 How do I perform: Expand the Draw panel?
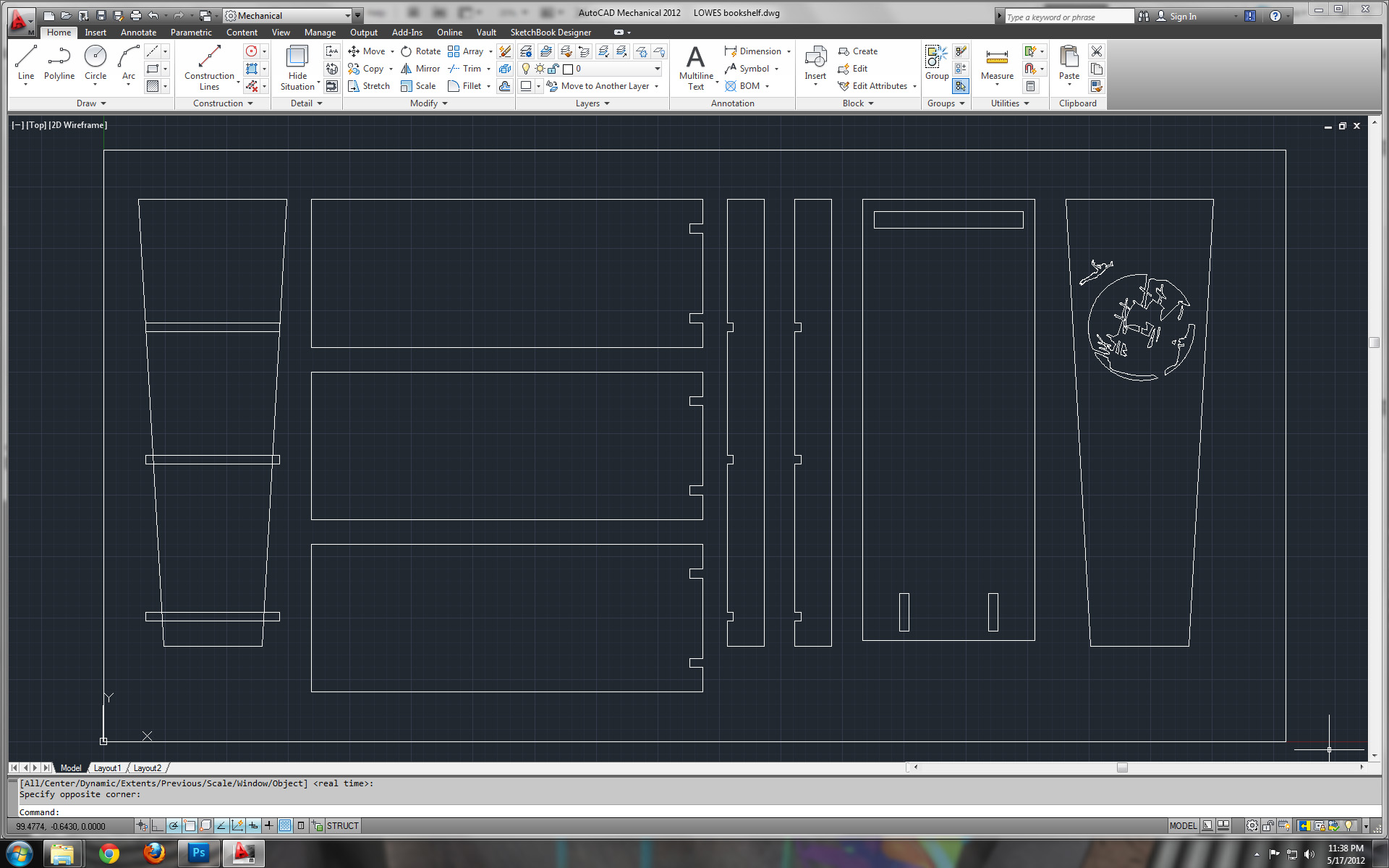click(x=91, y=103)
